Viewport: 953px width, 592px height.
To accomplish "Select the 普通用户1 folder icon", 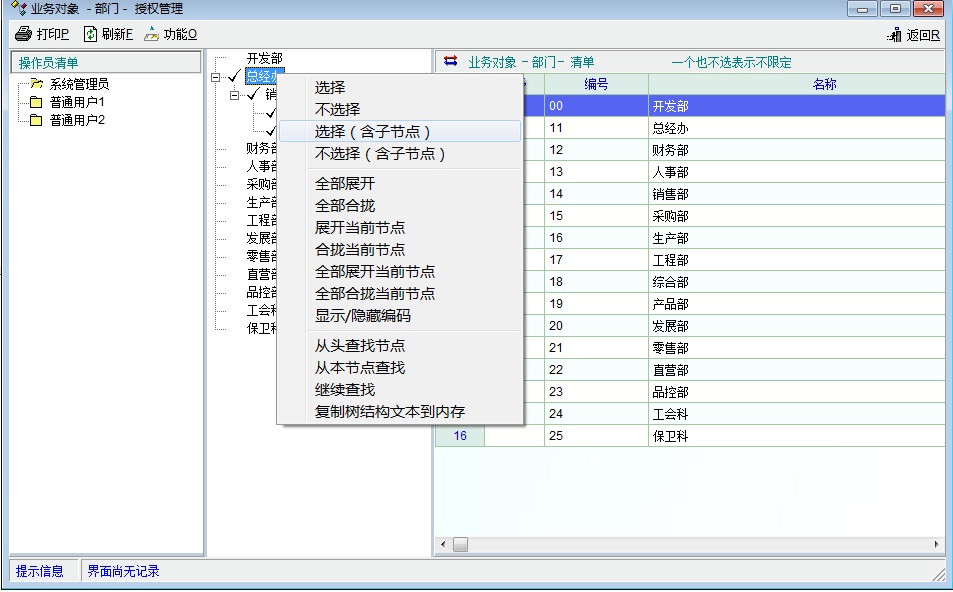I will point(36,103).
